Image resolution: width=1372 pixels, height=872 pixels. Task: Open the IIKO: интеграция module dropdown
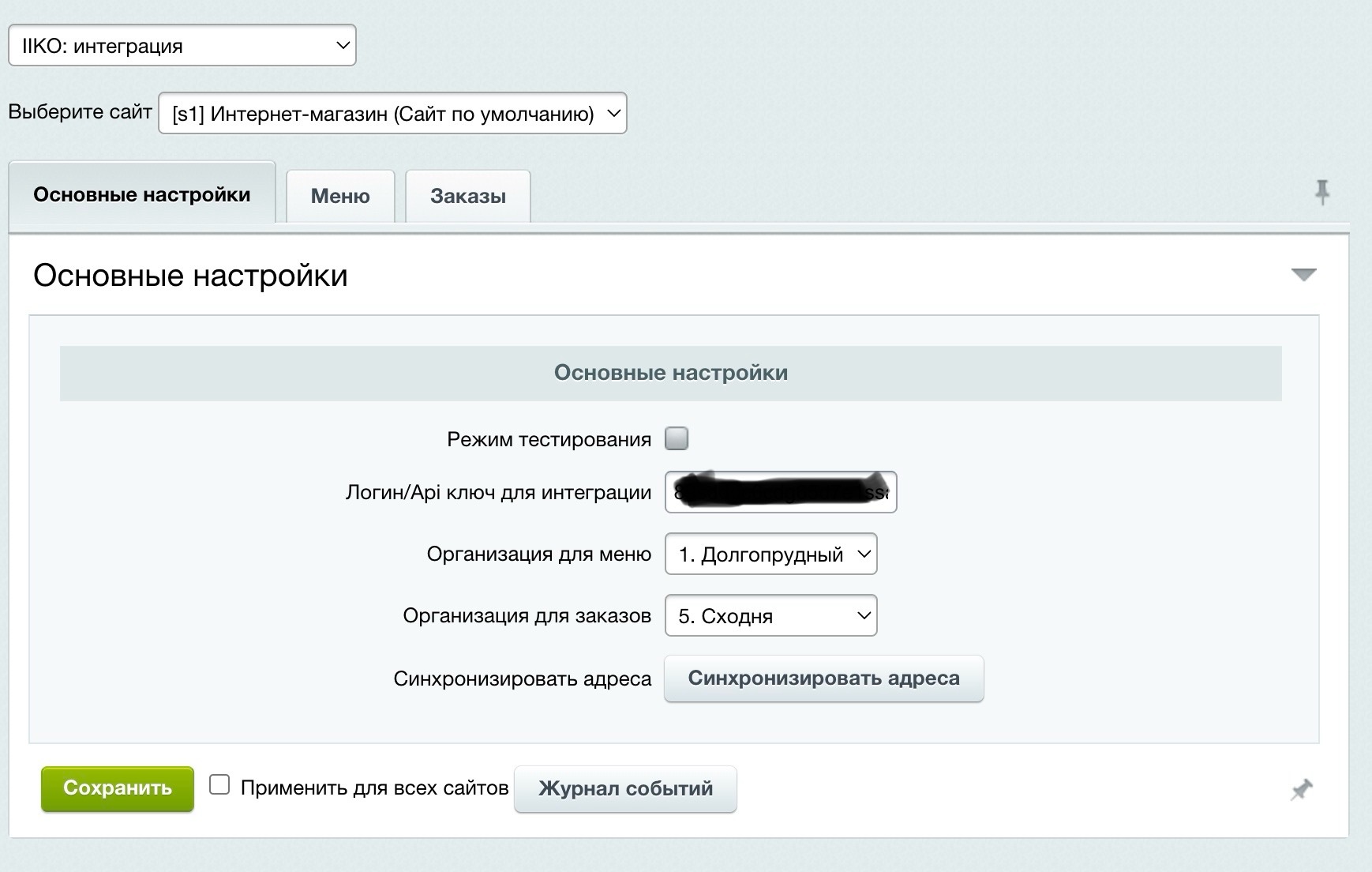(180, 45)
